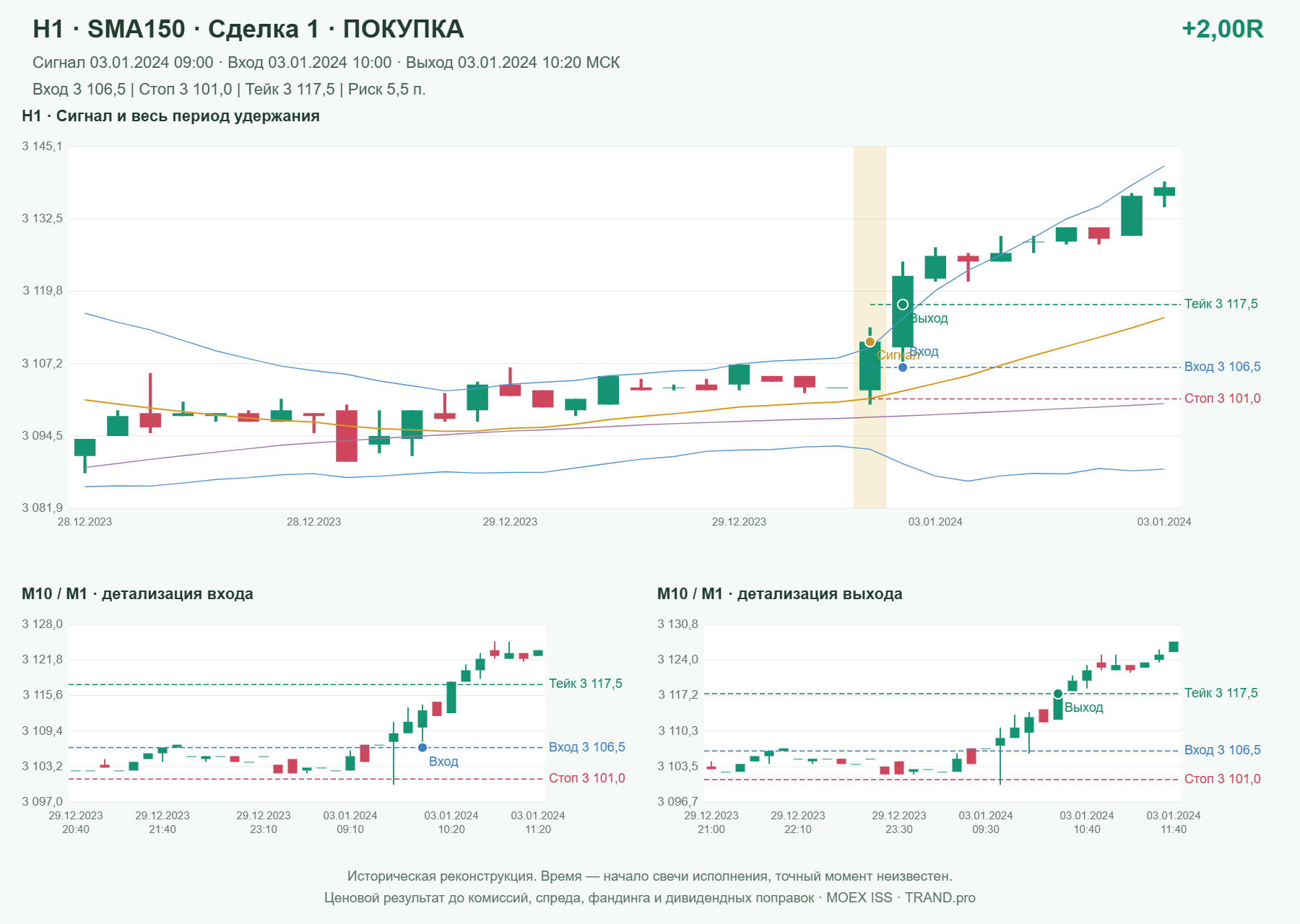Click the blue Вход dot on H1 chart
The width and height of the screenshot is (1300, 924).
coord(903,367)
